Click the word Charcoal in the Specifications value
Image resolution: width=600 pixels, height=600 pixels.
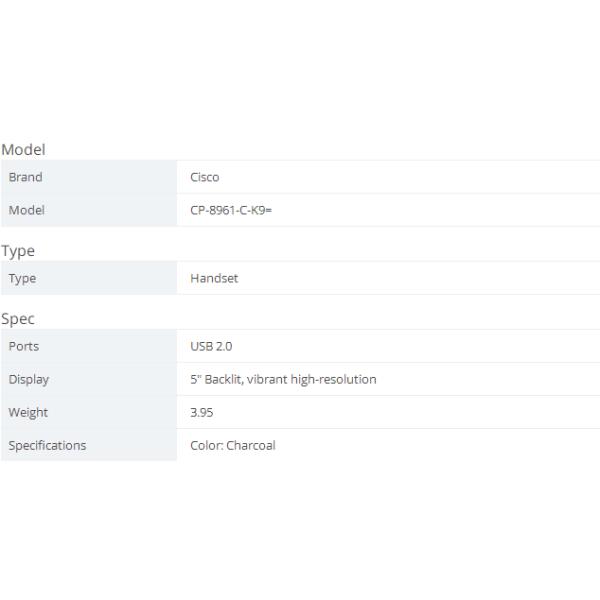[x=251, y=445]
